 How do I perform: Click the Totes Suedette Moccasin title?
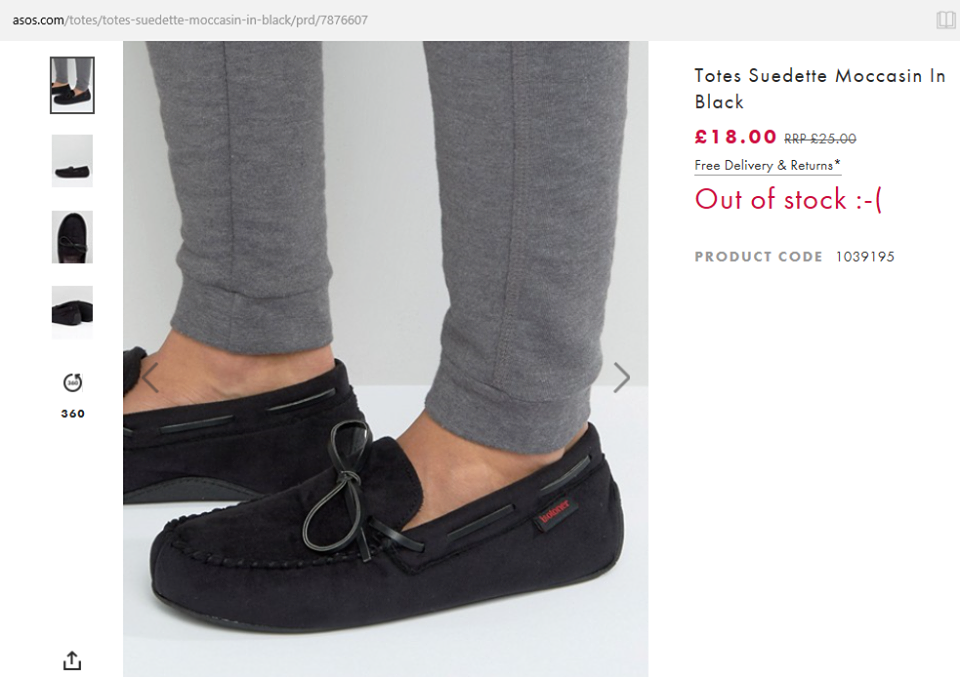coord(819,88)
